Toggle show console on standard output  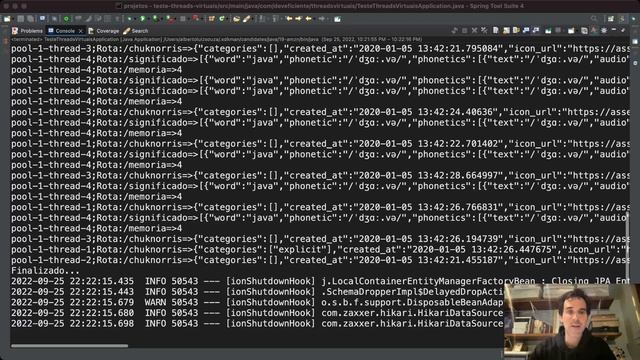click(526, 30)
